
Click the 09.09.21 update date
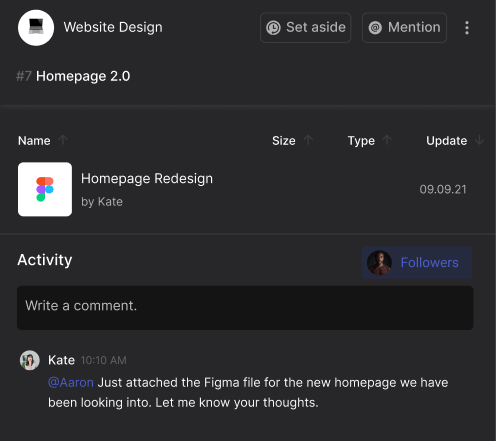443,189
